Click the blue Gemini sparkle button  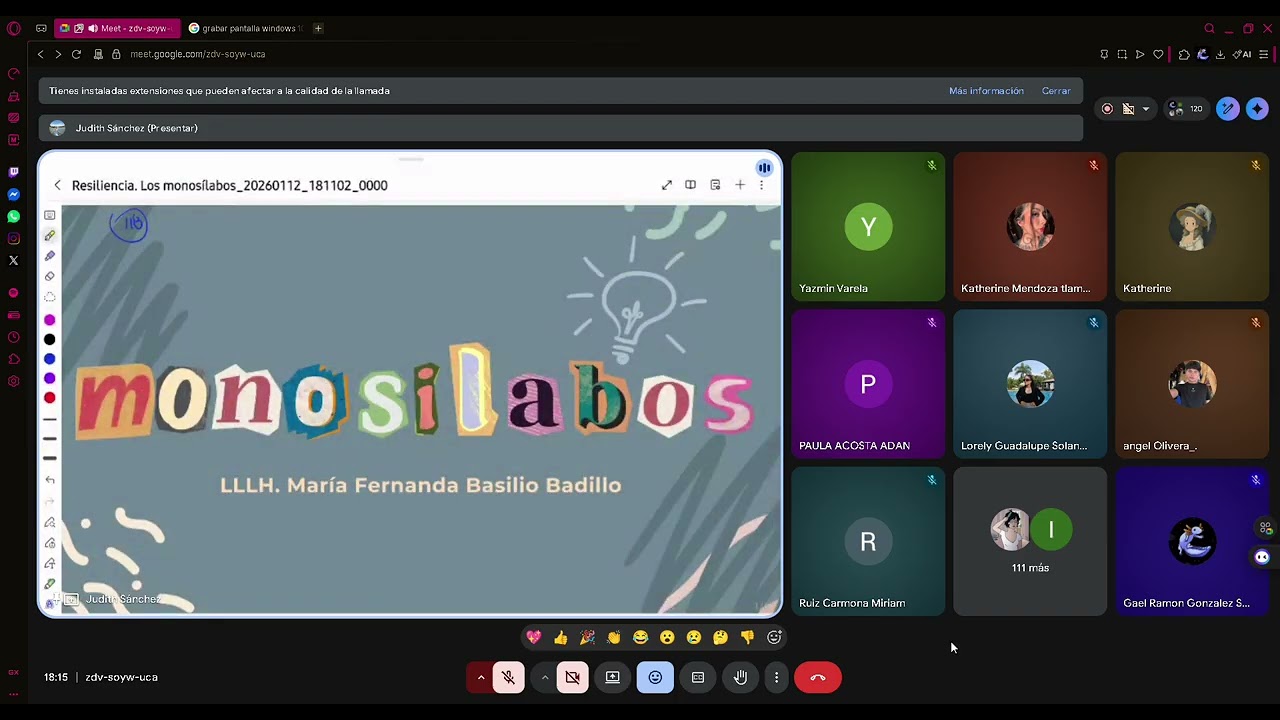1257,109
